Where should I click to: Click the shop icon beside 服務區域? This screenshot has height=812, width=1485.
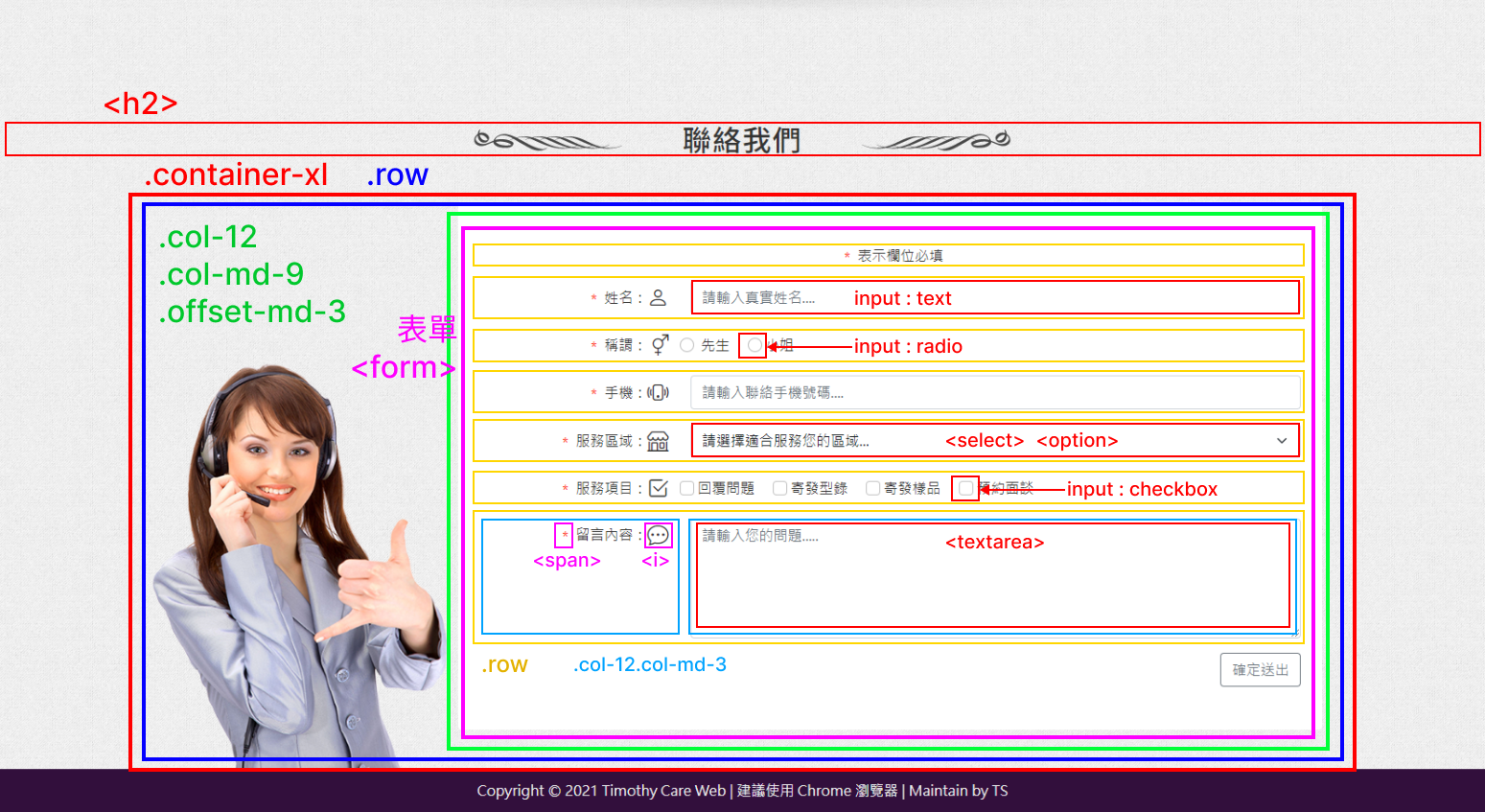click(658, 441)
